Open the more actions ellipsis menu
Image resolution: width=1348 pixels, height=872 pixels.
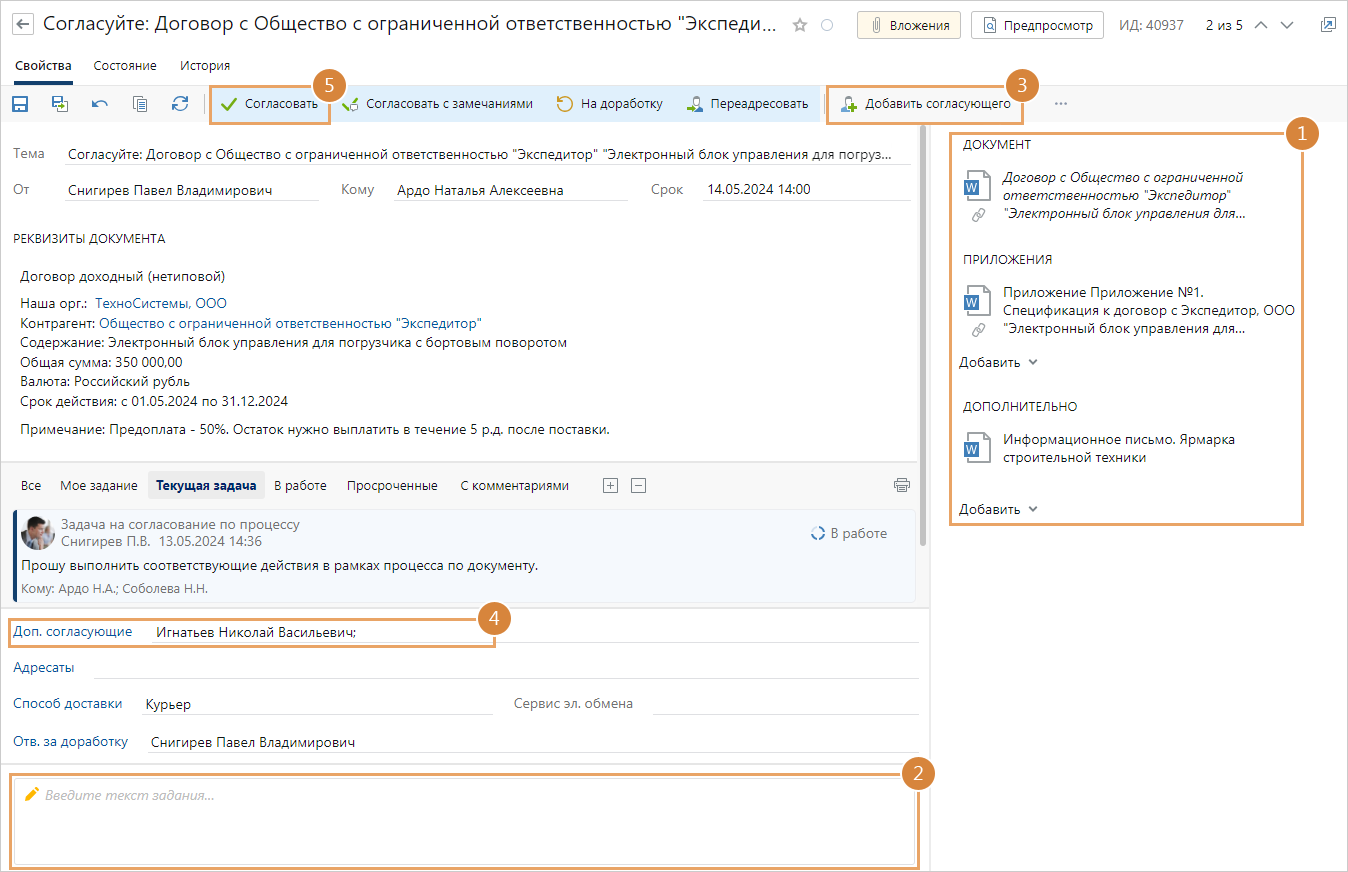[1061, 103]
